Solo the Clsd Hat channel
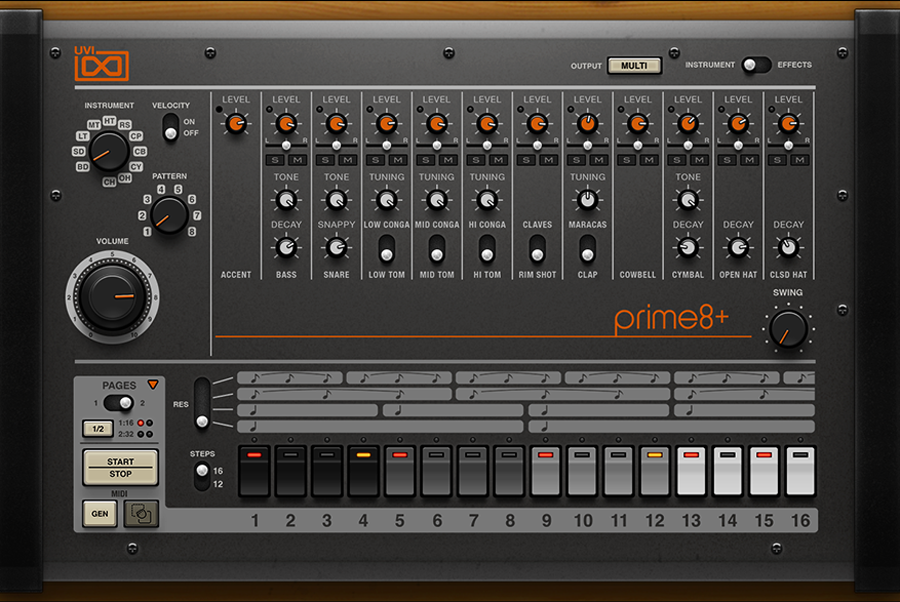900x602 pixels. [778, 160]
